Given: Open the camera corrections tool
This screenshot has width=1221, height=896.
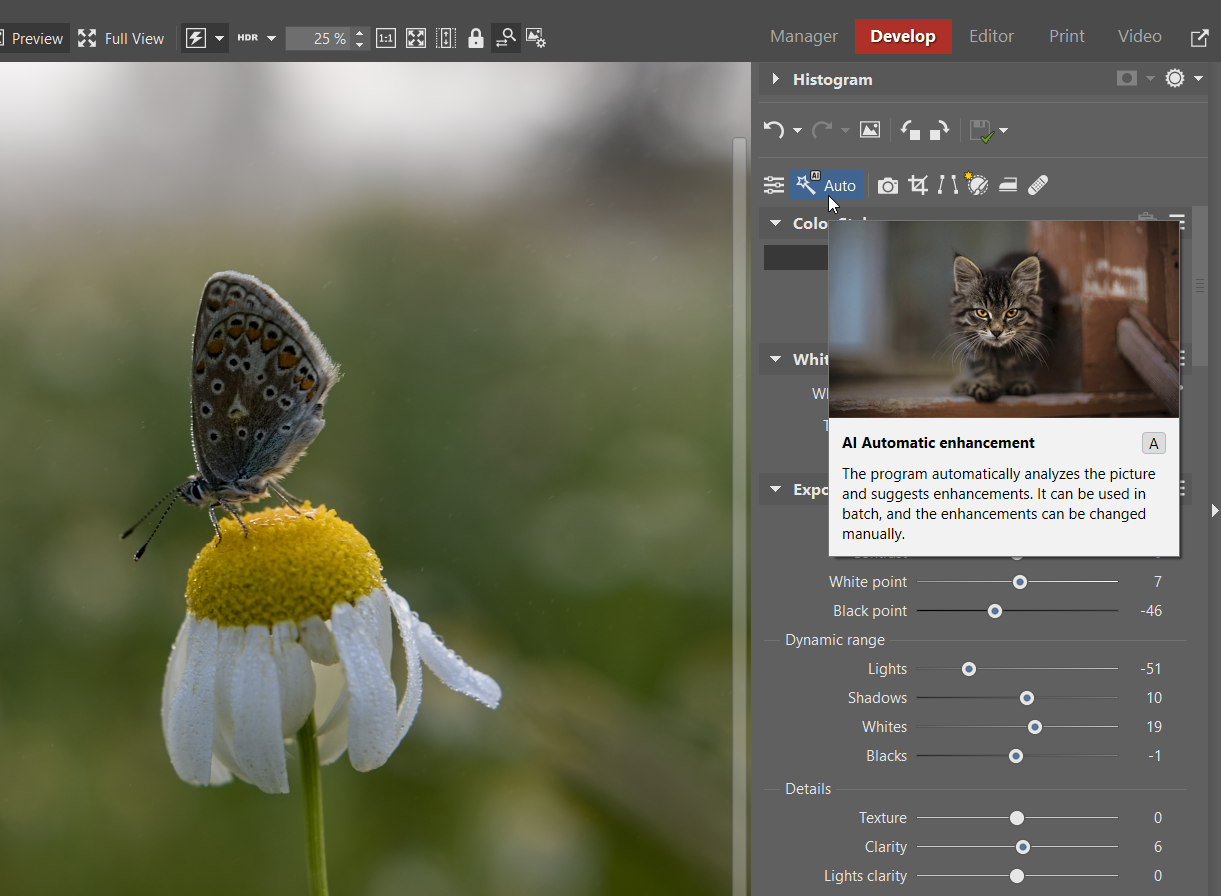Looking at the screenshot, I should click(887, 184).
